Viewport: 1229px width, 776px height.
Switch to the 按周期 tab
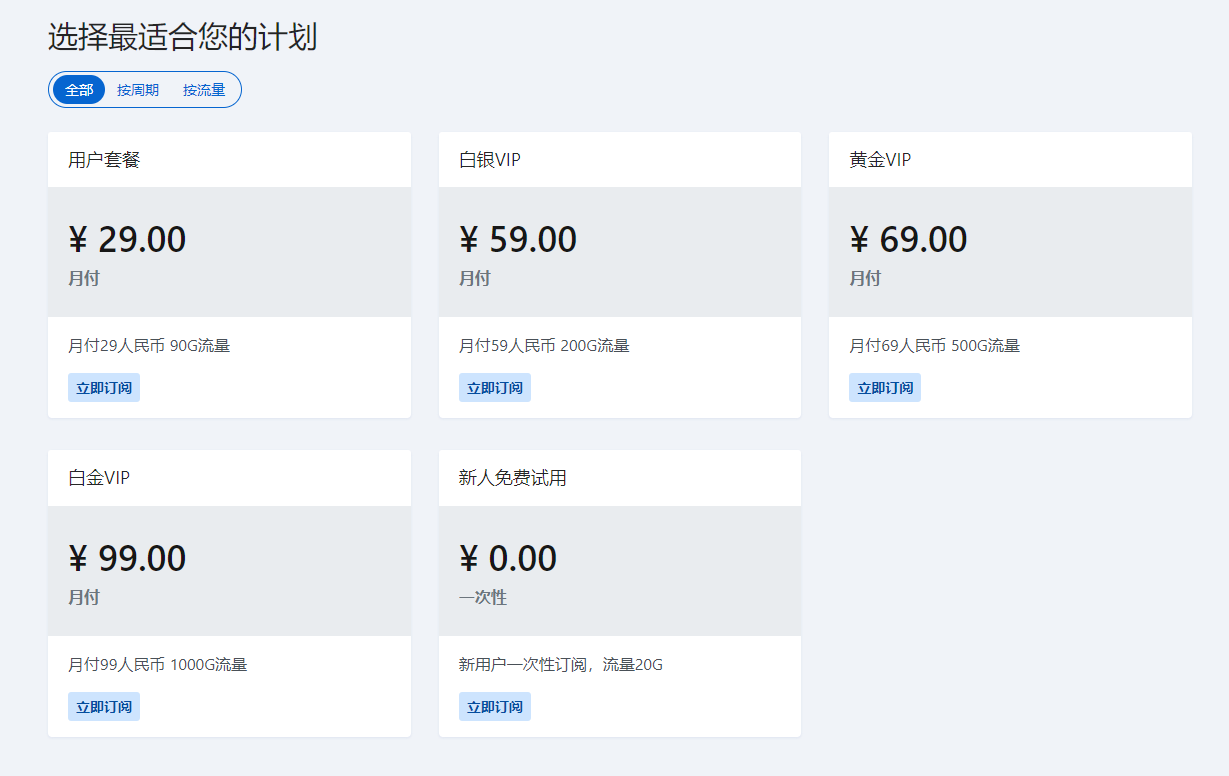click(138, 90)
